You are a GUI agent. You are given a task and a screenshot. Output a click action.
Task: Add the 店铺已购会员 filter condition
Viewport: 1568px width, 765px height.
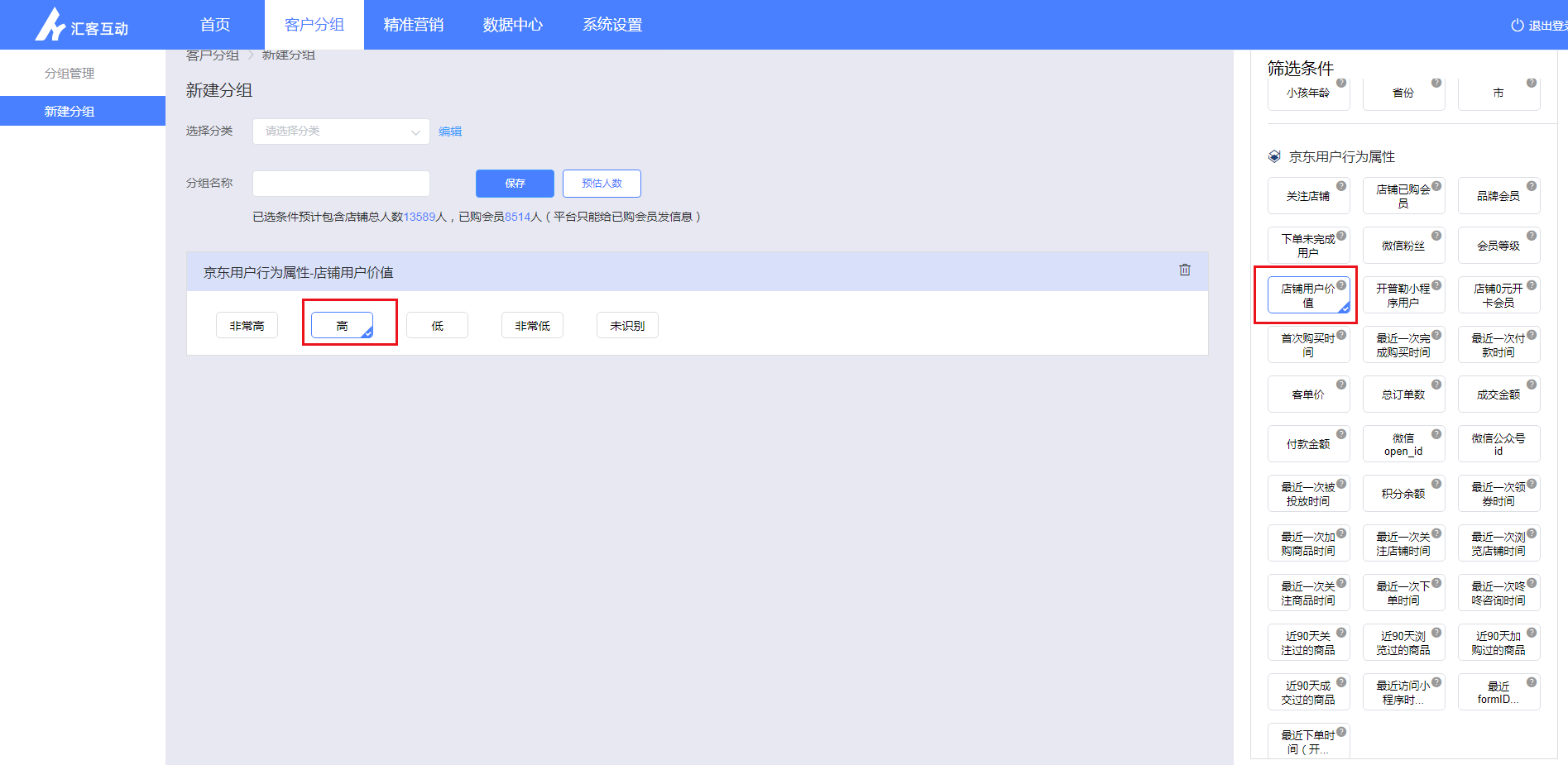[x=1403, y=196]
